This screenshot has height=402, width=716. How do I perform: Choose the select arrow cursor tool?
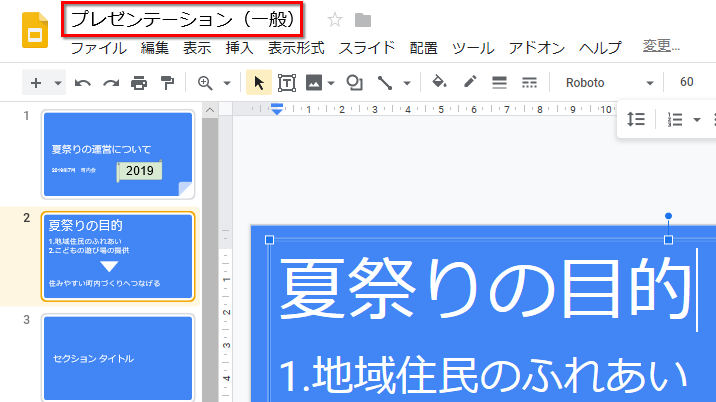[259, 83]
